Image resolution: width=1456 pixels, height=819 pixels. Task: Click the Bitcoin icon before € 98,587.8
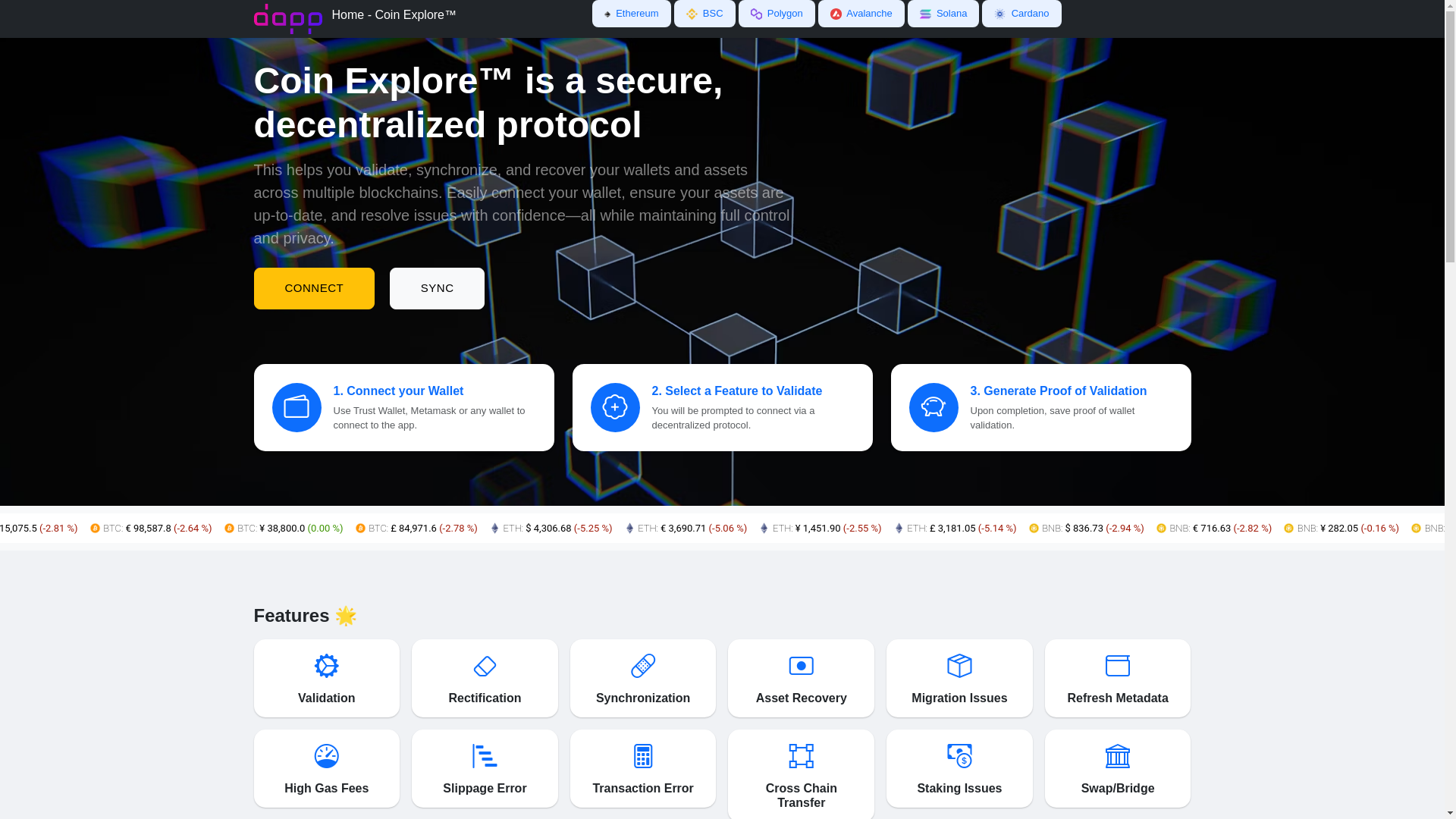(95, 529)
